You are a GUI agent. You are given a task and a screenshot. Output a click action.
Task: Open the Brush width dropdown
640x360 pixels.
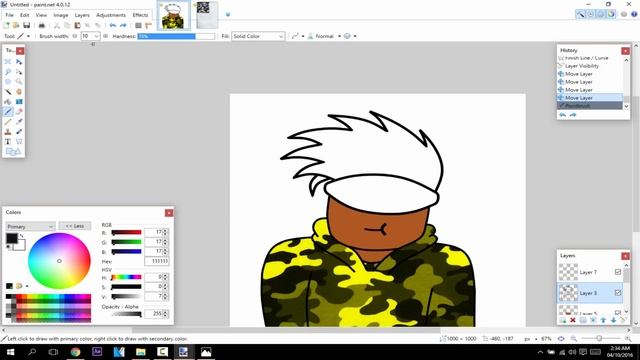pos(96,36)
